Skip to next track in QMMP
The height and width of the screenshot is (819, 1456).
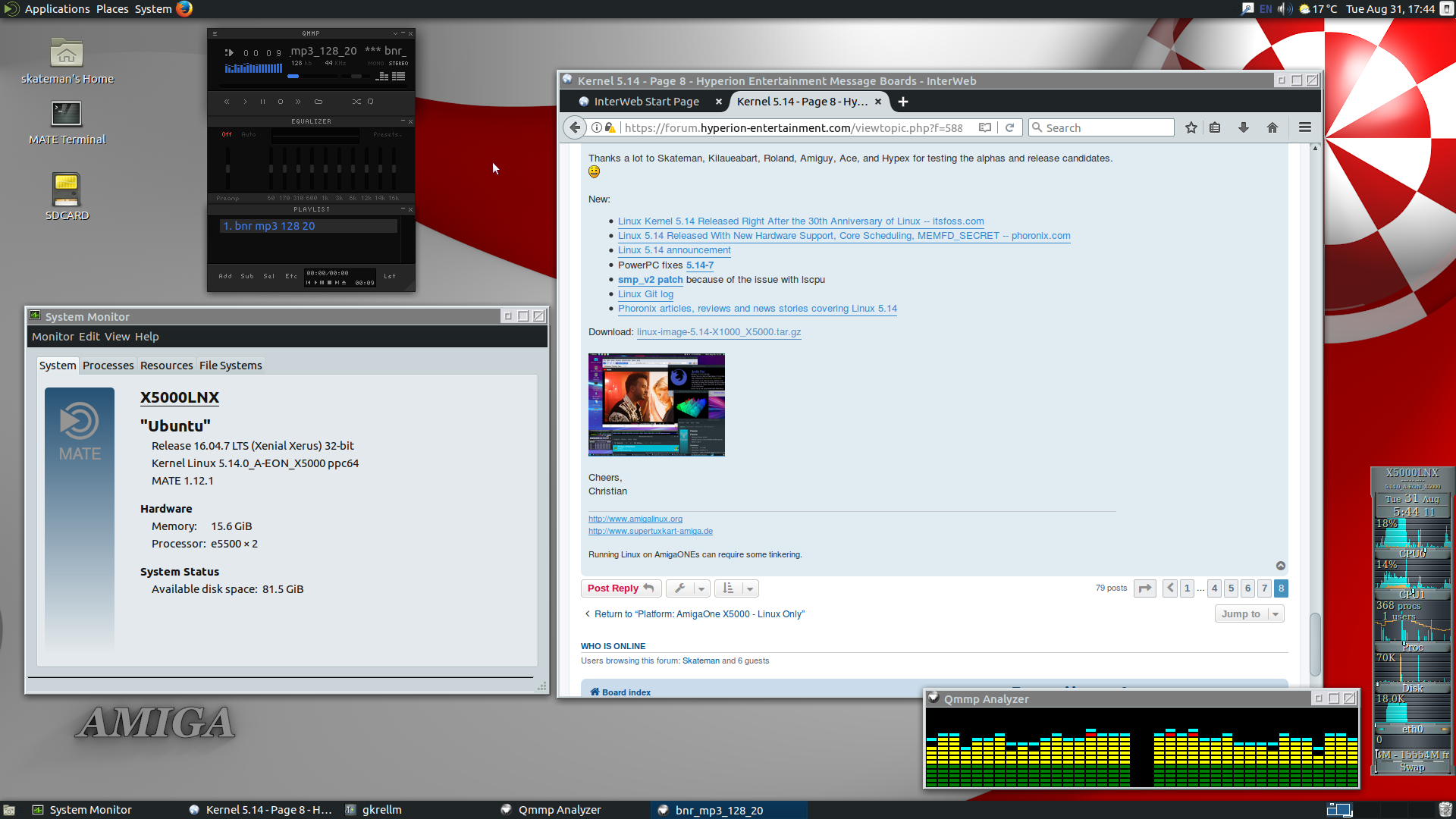tap(298, 102)
